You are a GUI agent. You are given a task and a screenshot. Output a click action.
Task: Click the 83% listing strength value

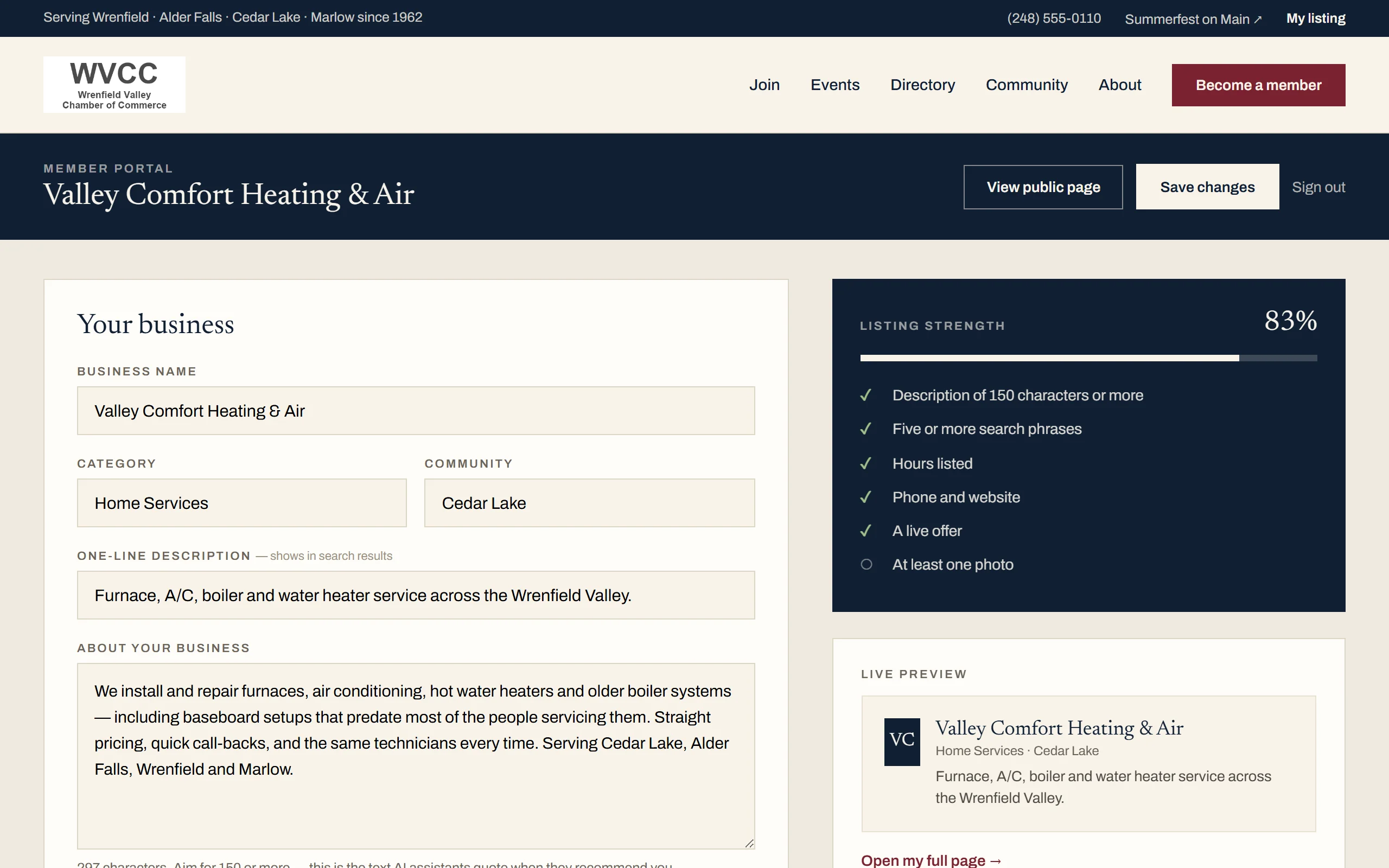coord(1290,320)
